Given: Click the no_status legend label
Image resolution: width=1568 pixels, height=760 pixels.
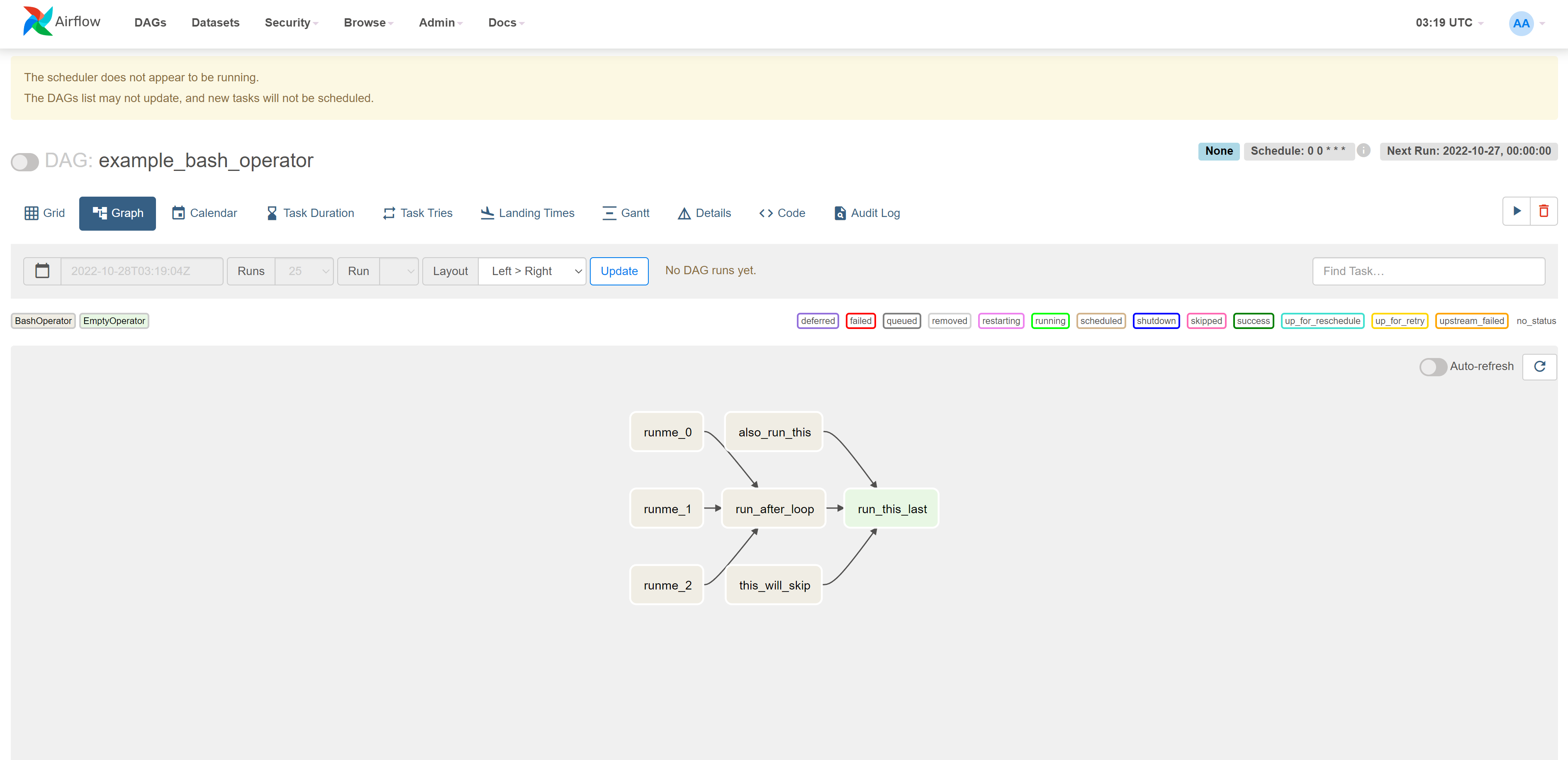Looking at the screenshot, I should (x=1536, y=321).
